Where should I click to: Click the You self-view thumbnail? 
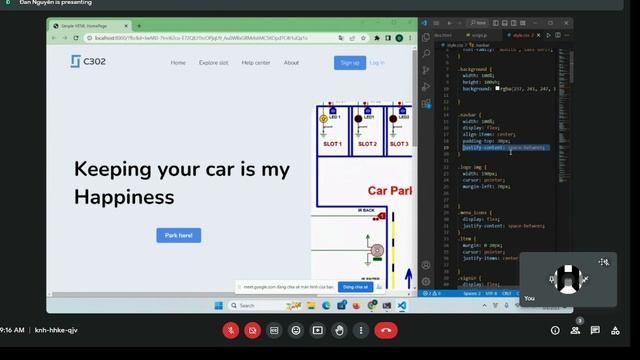pos(568,280)
